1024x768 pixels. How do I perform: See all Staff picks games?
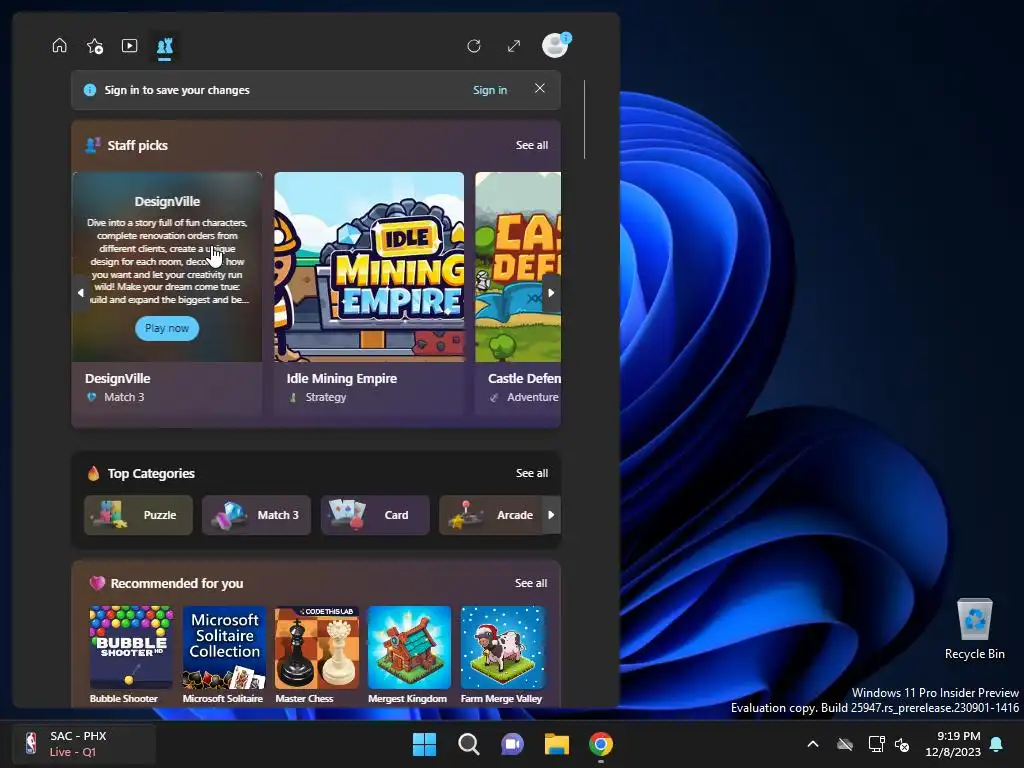[x=532, y=145]
